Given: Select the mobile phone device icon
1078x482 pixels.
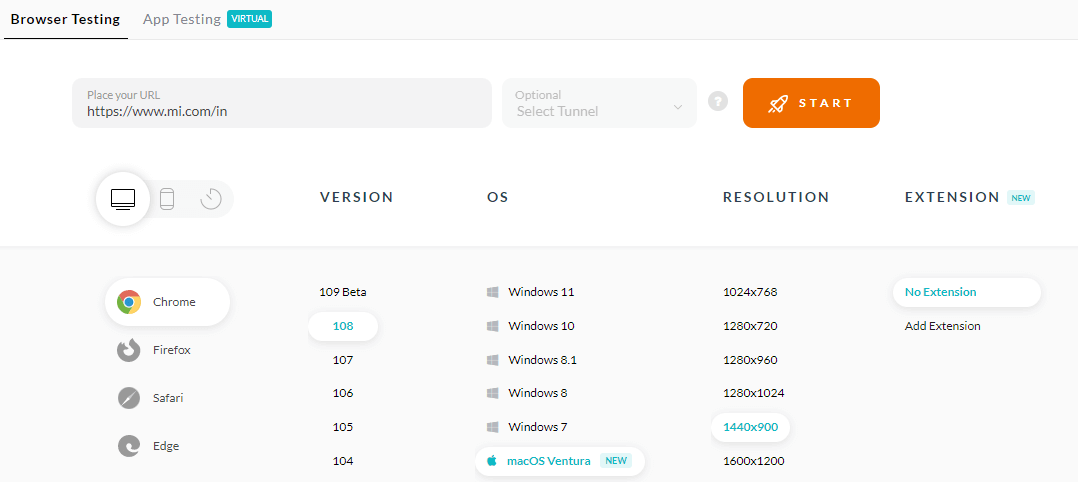Looking at the screenshot, I should (x=166, y=199).
